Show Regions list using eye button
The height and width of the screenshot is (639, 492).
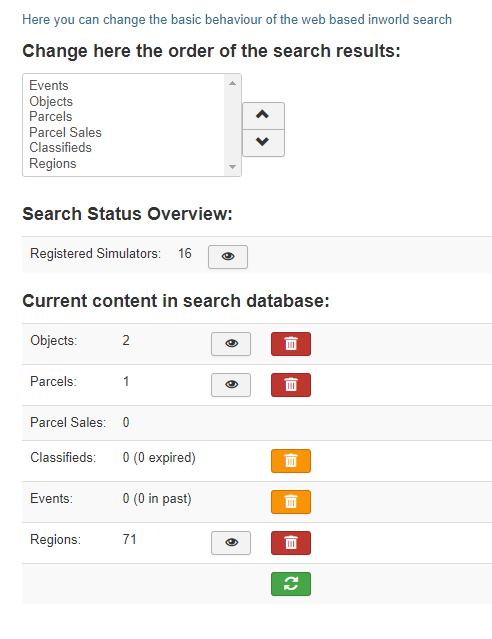[231, 543]
